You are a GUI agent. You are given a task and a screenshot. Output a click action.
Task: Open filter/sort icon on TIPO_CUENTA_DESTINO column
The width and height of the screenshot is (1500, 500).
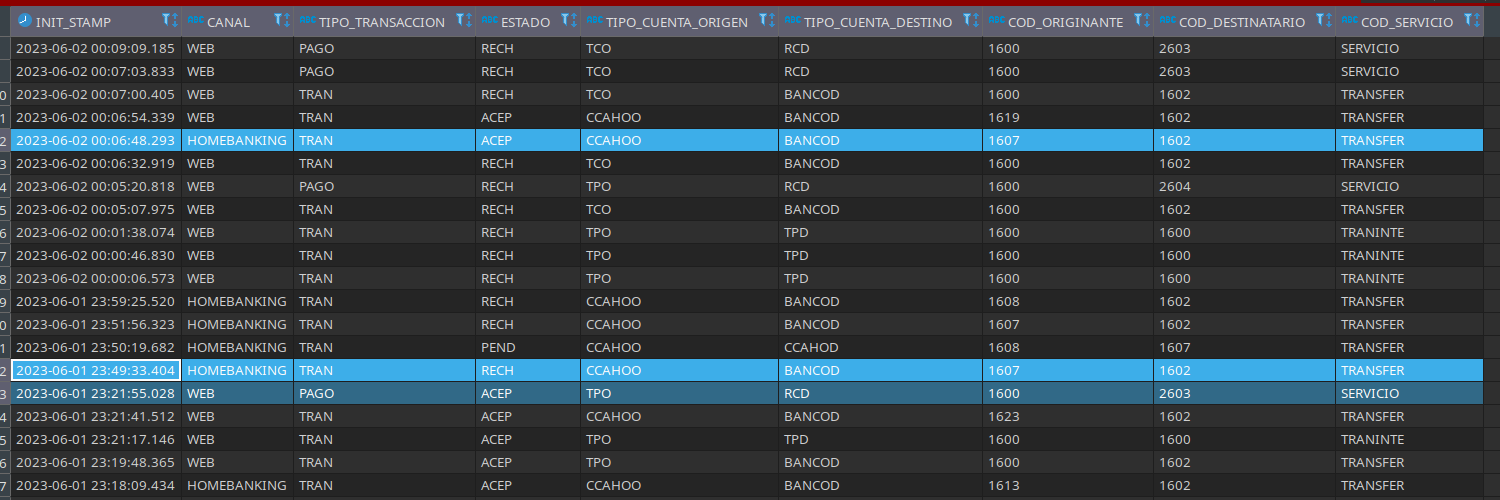point(970,21)
